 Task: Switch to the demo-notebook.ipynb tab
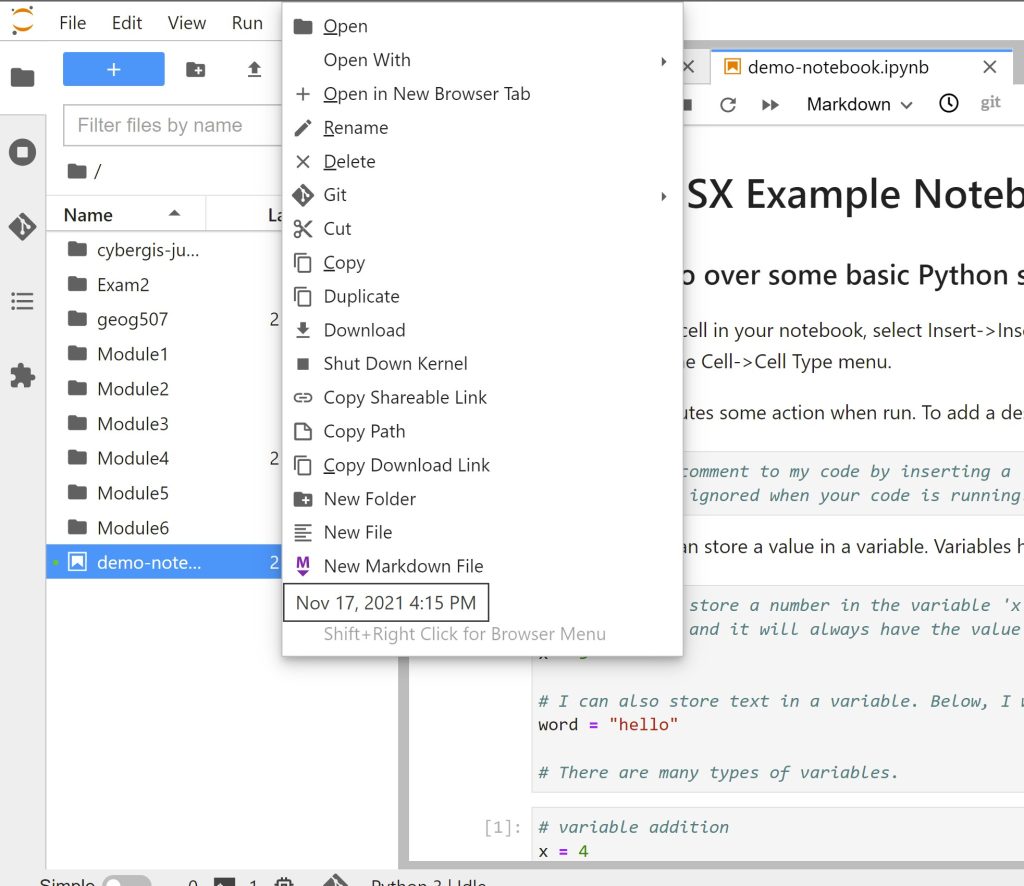pos(839,67)
